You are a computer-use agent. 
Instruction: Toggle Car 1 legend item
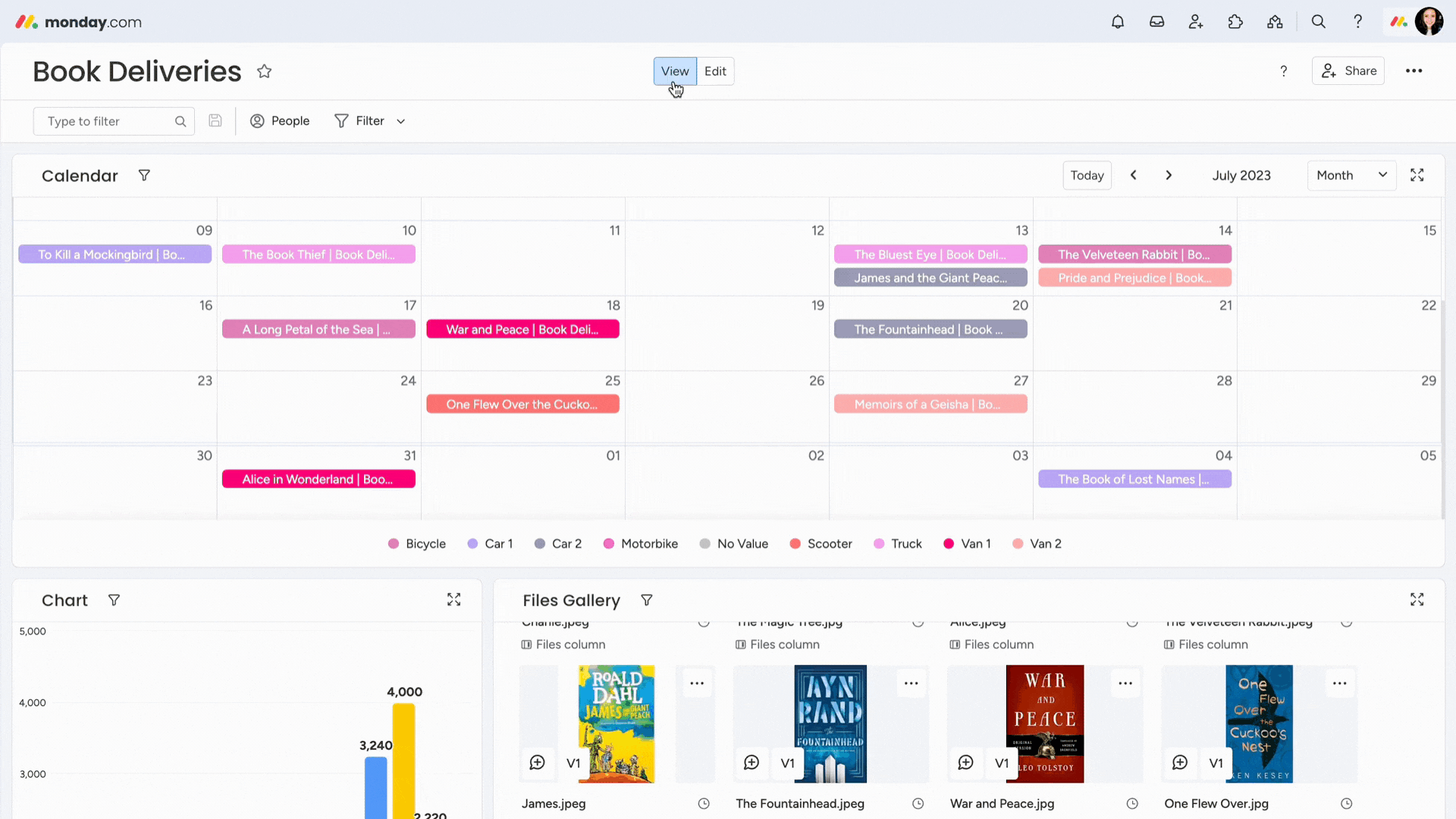[490, 544]
